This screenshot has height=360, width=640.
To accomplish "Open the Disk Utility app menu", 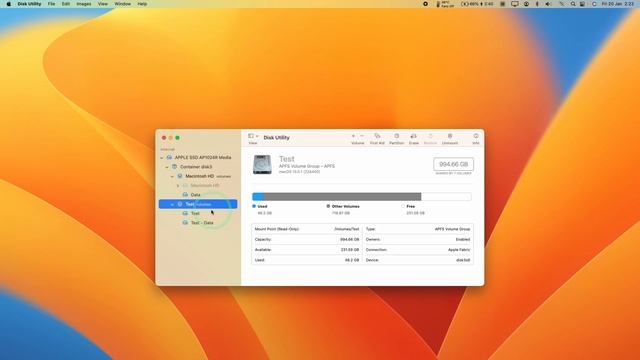I will (29, 4).
